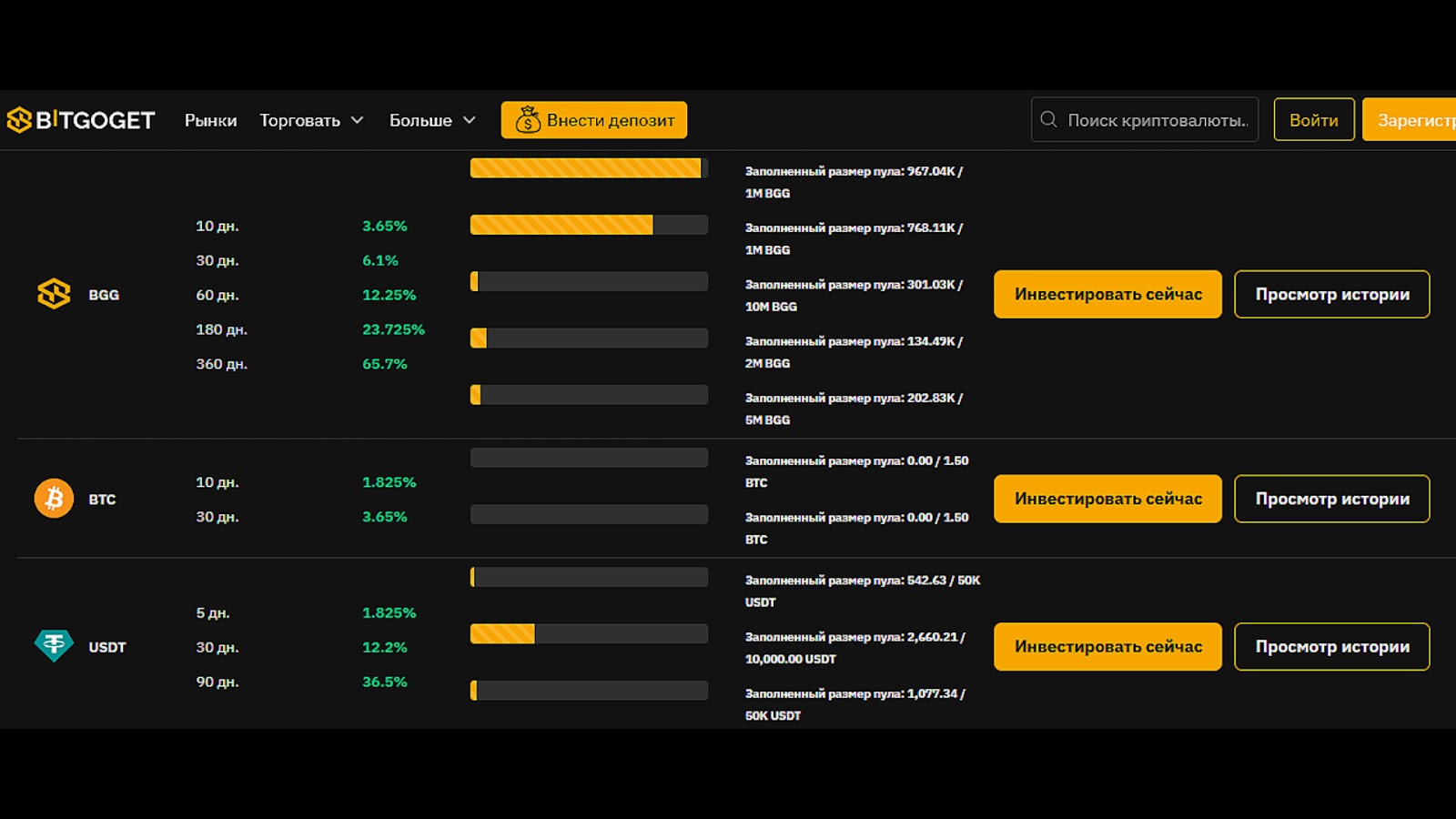Screen dimensions: 1456x819
Task: Click the search magnifier icon
Action: 1048,119
